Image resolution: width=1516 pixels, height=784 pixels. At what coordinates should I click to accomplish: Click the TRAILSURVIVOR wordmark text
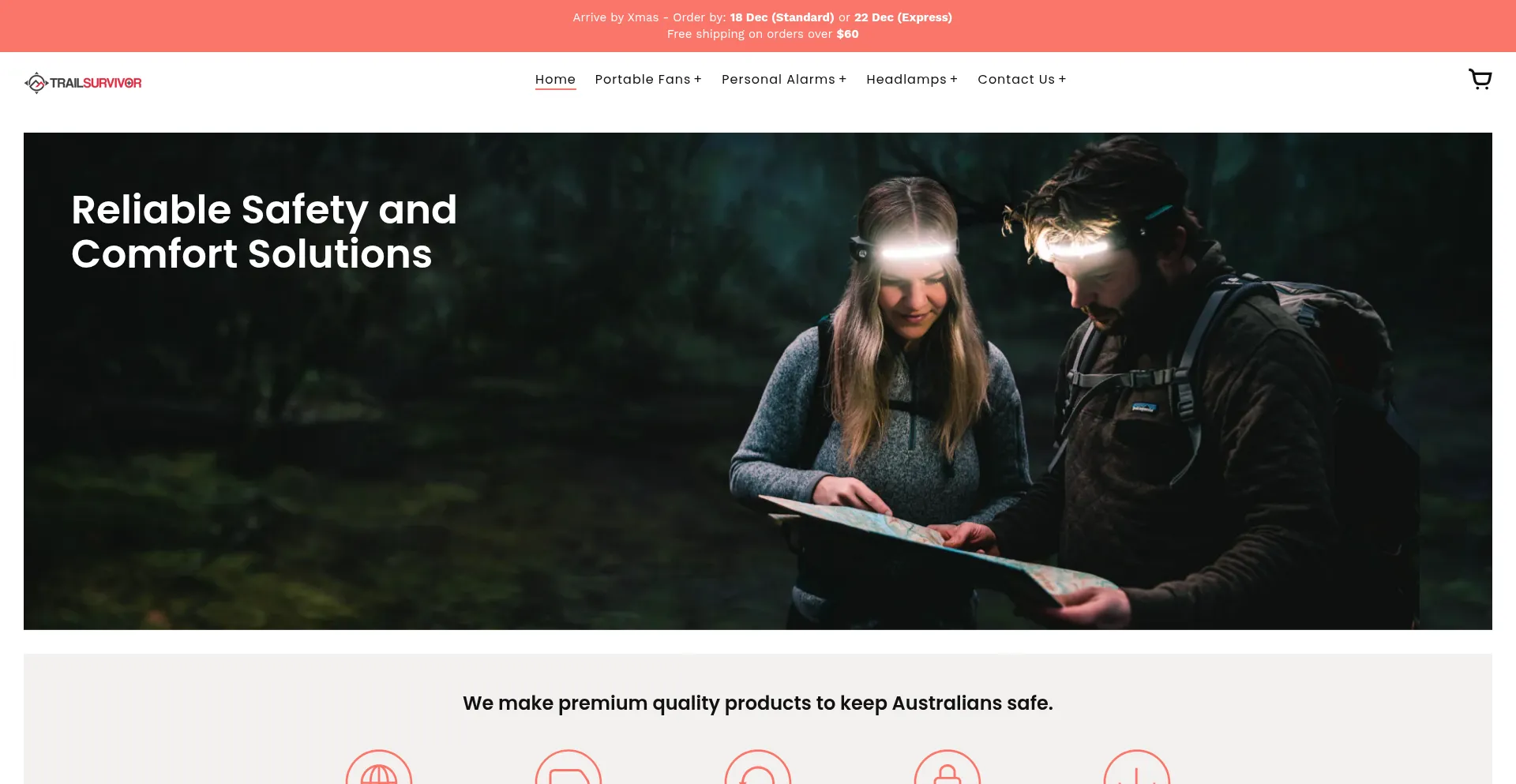(96, 83)
